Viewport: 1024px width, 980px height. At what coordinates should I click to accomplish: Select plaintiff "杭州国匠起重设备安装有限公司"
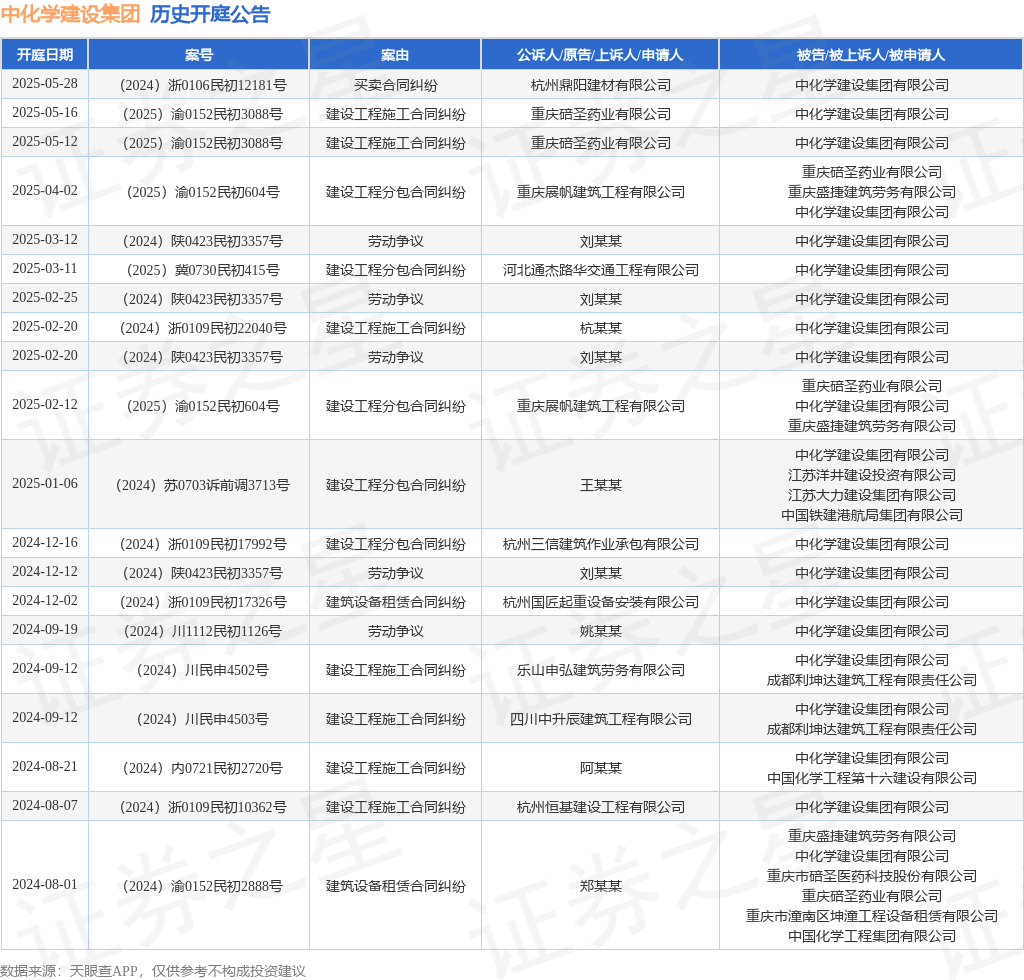(x=600, y=602)
